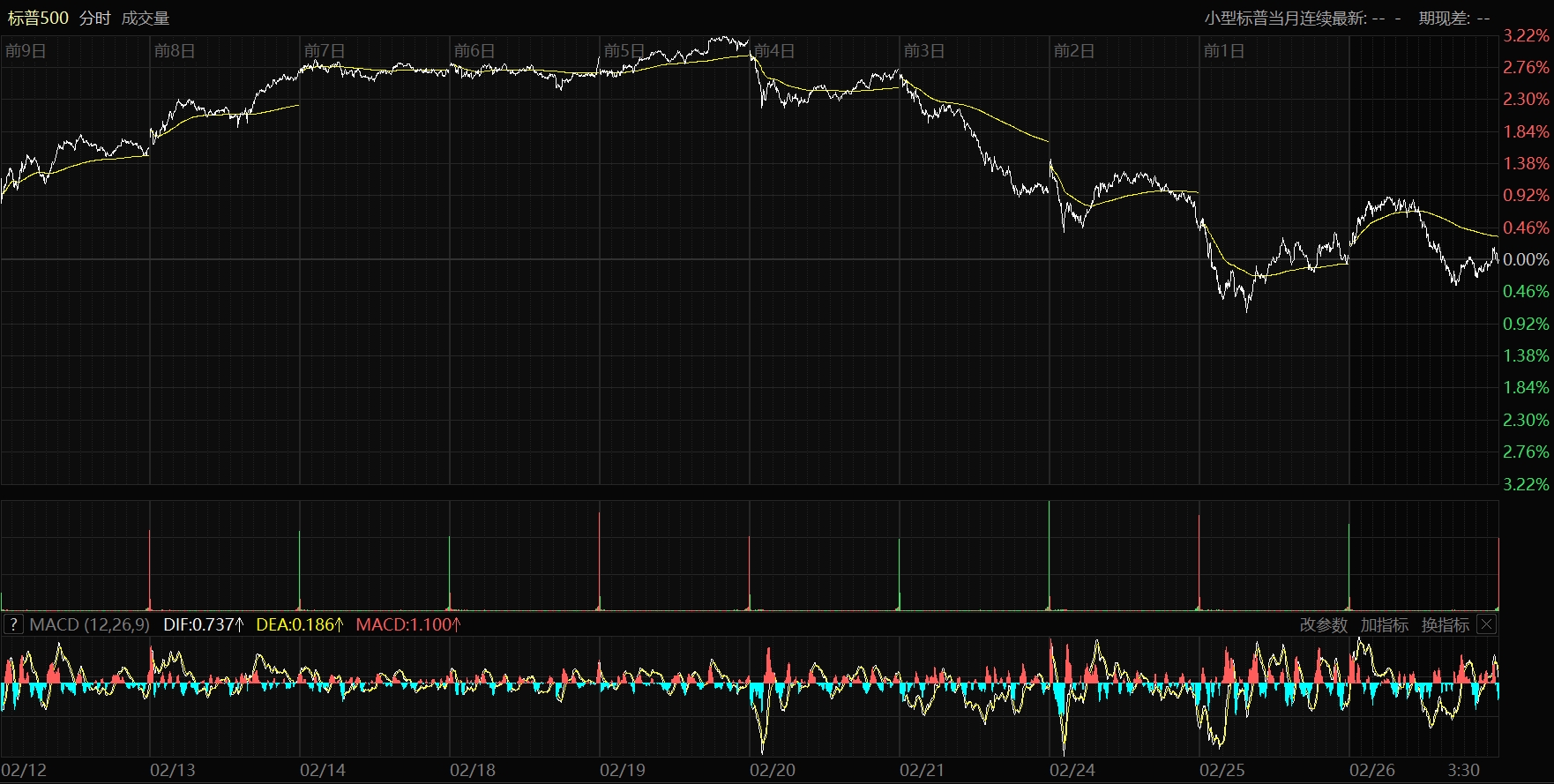Screen dimensions: 1554x784
Task: Select the 前5日 day marker
Action: [624, 50]
